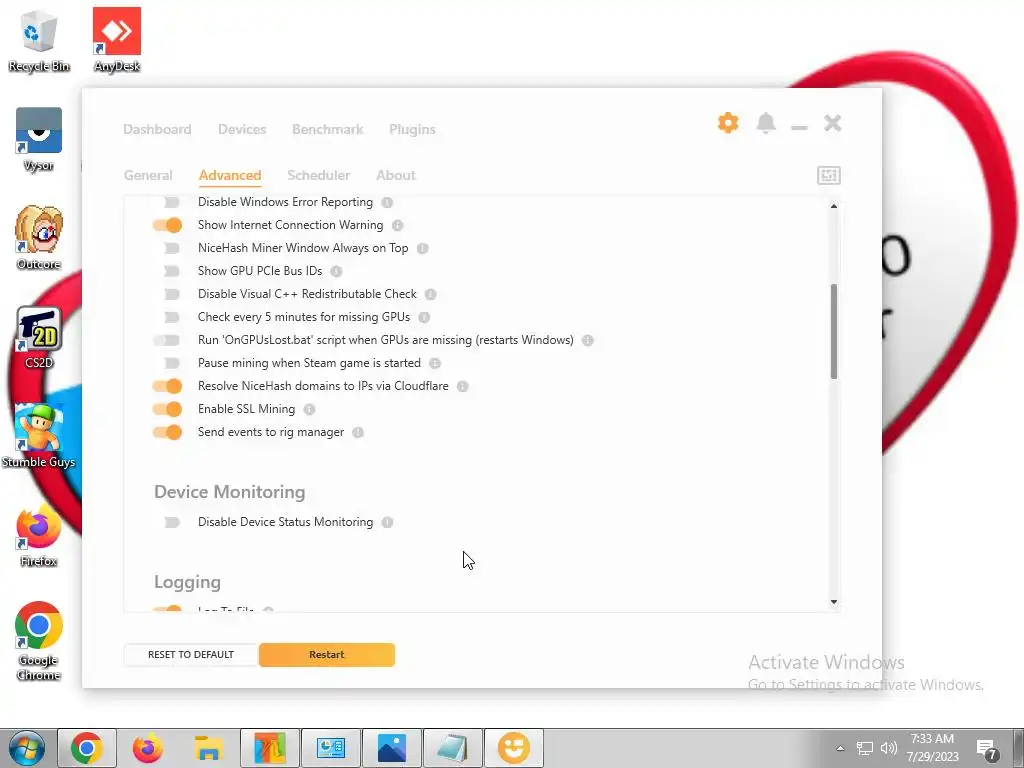Open the notifications bell
Image resolution: width=1024 pixels, height=768 pixels.
point(766,123)
